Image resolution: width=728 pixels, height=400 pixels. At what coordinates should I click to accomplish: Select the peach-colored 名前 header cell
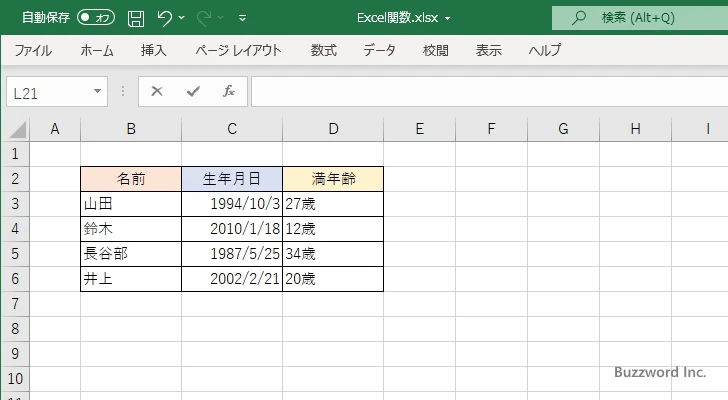[x=131, y=179]
